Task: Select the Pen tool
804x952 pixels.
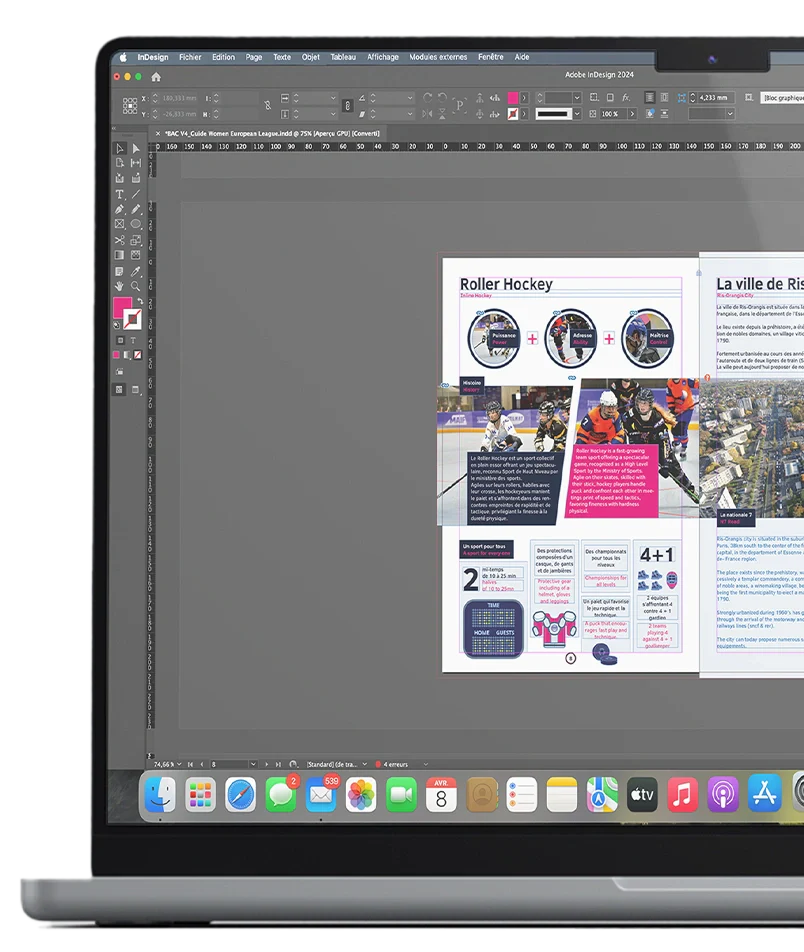Action: click(x=119, y=210)
